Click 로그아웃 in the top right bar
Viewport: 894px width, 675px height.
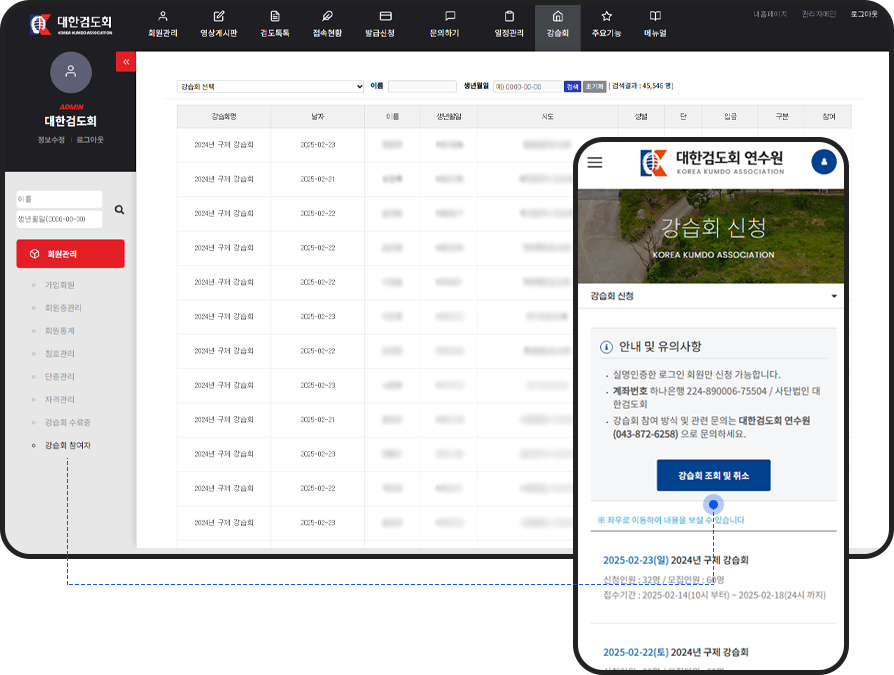point(864,14)
